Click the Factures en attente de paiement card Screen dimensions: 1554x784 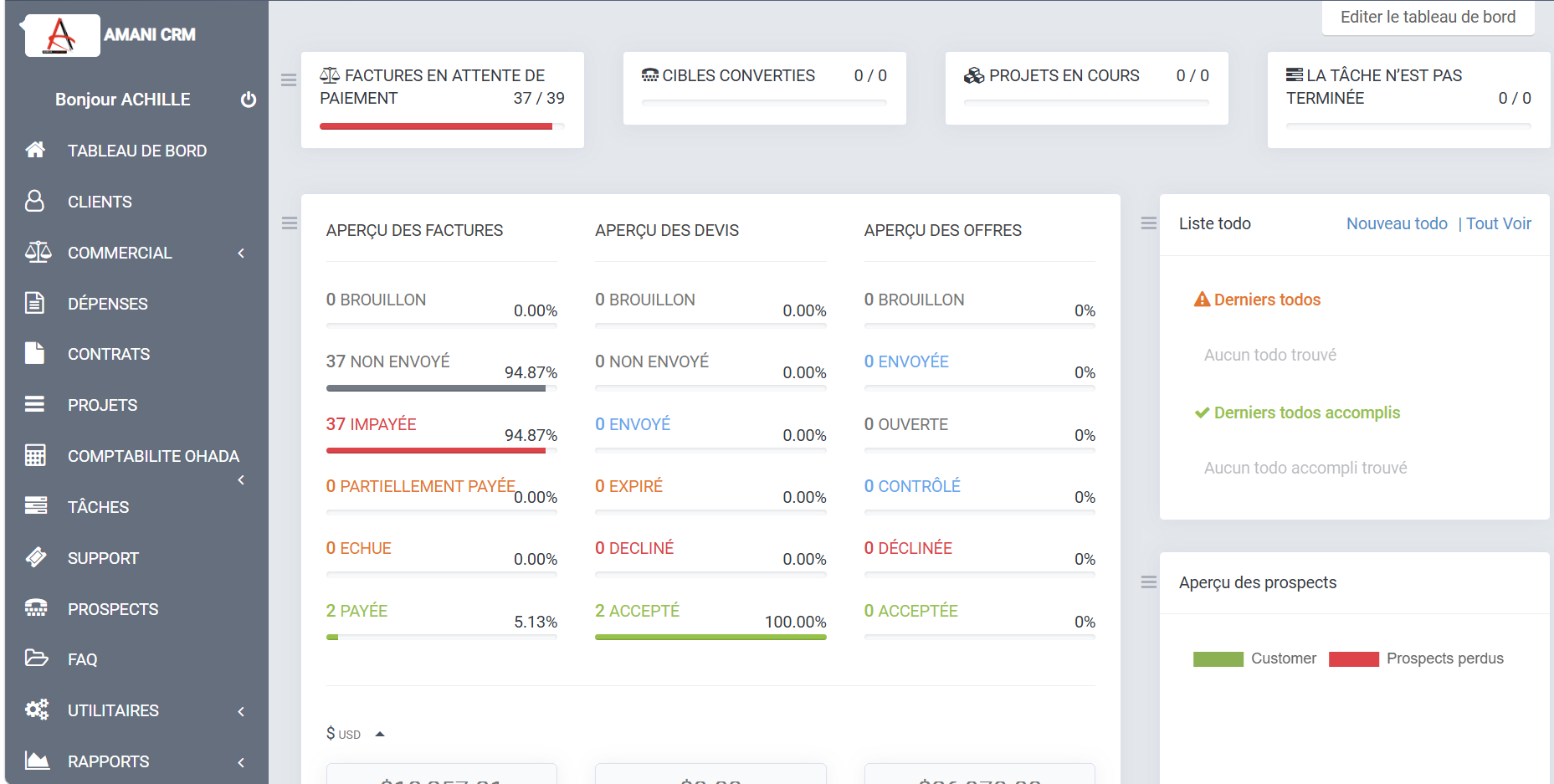(443, 100)
